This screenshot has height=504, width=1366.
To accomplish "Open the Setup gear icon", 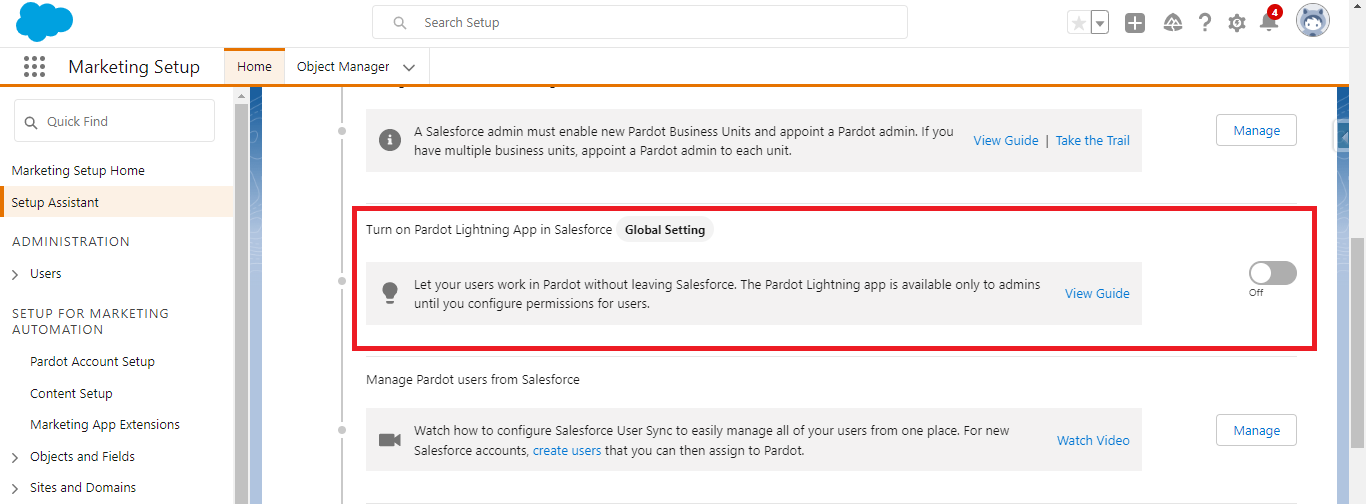I will click(x=1237, y=23).
